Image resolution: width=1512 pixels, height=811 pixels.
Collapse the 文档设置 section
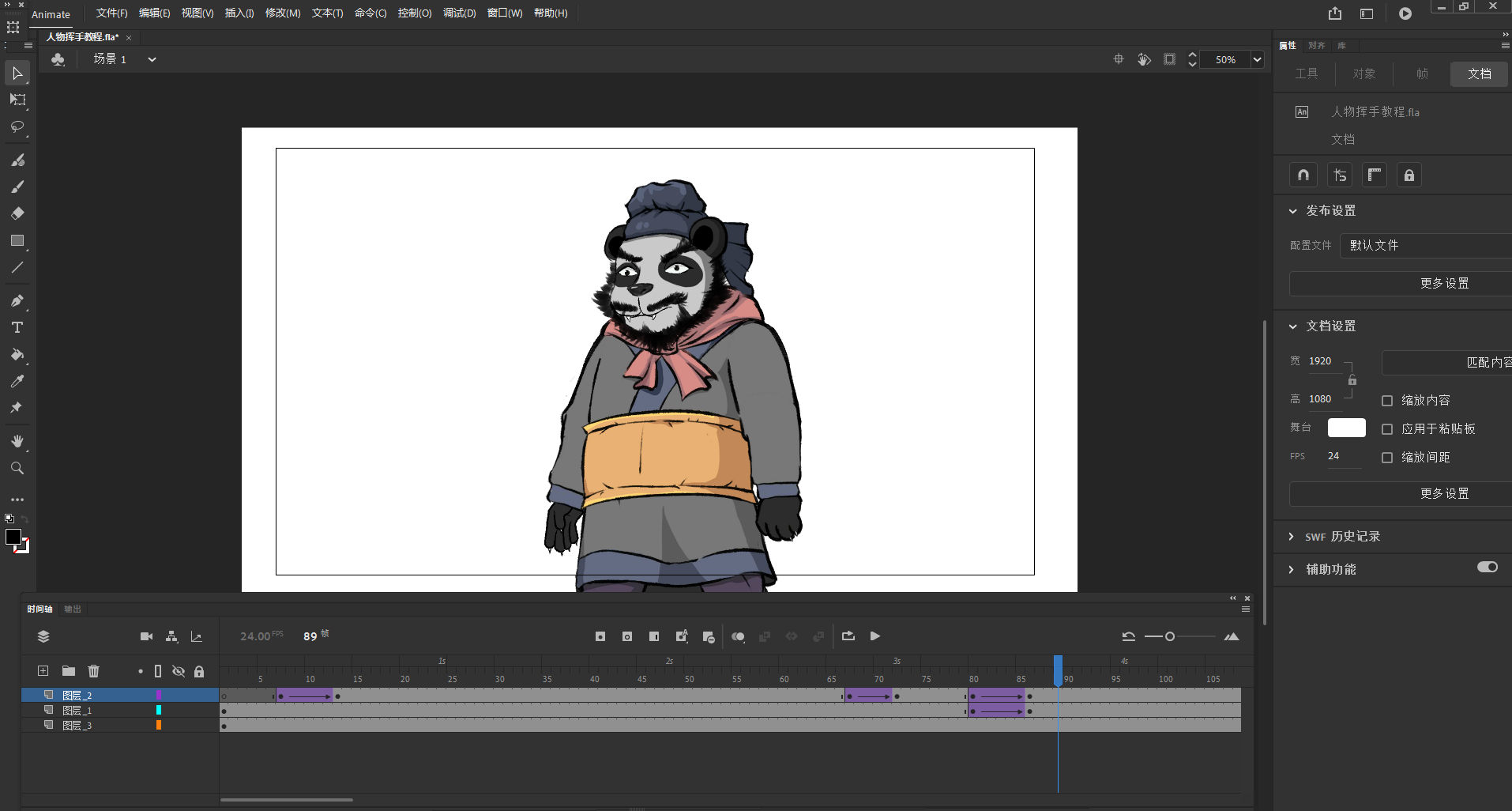(x=1293, y=326)
